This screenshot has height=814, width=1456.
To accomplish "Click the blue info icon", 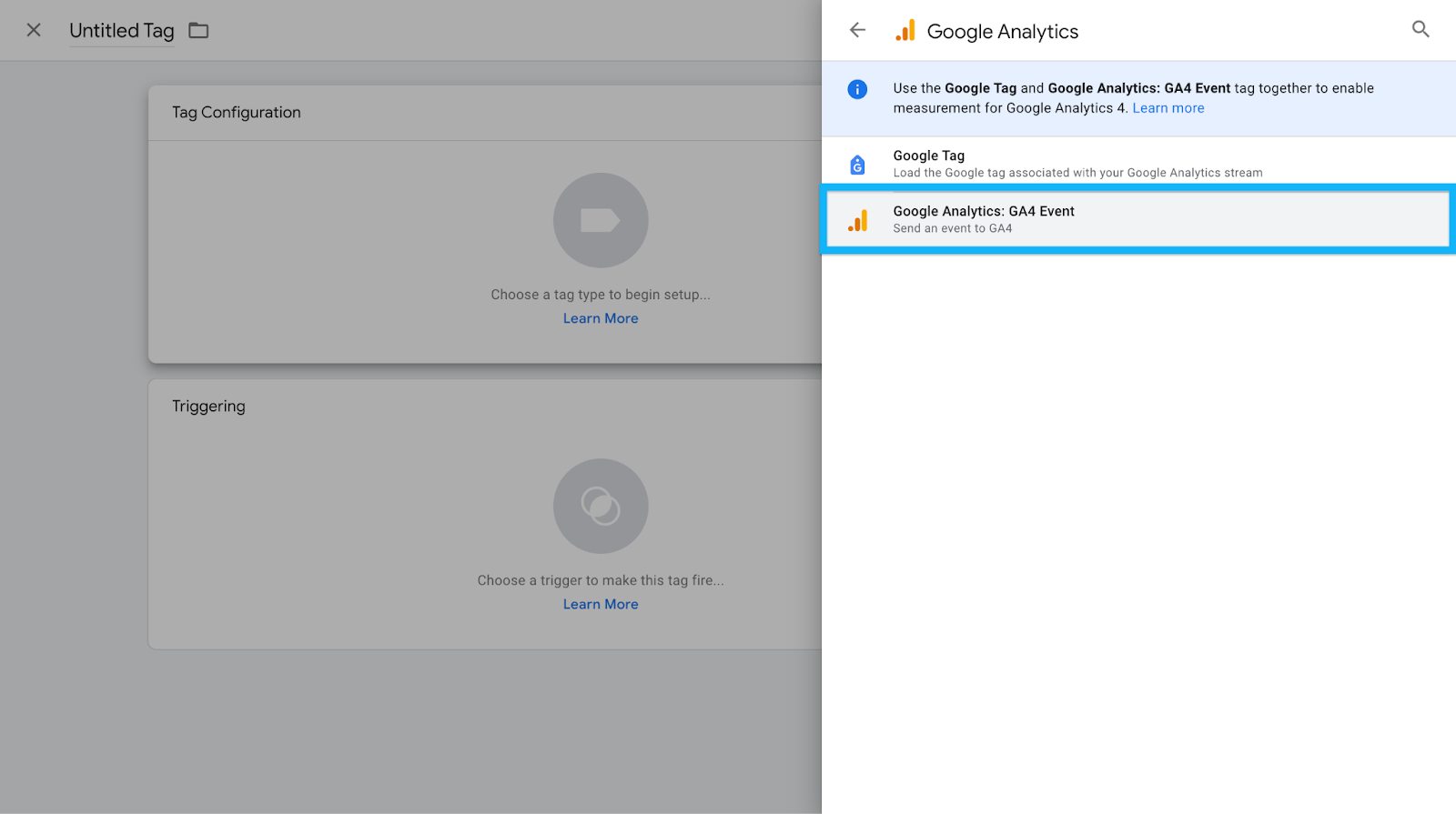I will [857, 89].
